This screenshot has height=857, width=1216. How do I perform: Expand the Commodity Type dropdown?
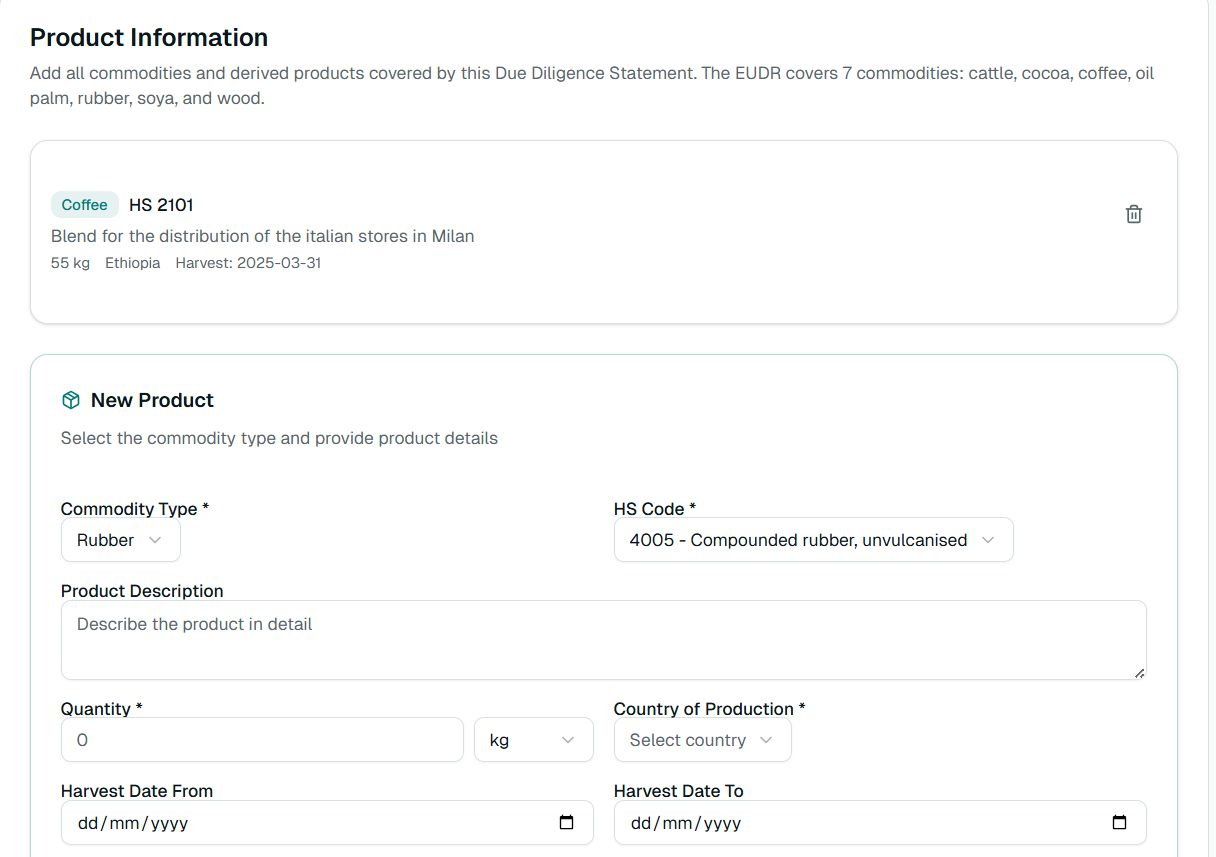(x=120, y=540)
